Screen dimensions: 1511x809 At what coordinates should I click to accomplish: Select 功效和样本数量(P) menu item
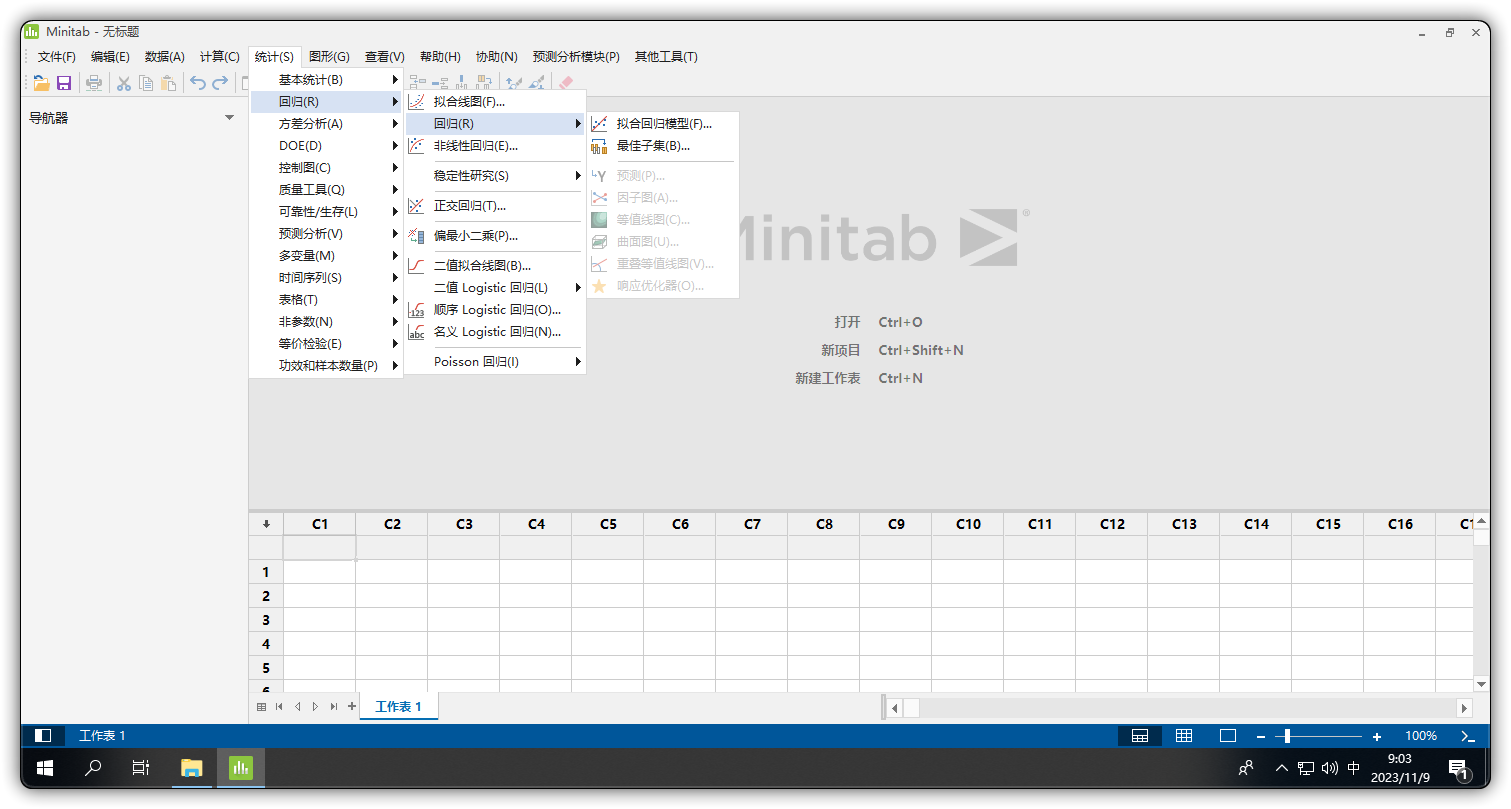coord(326,366)
